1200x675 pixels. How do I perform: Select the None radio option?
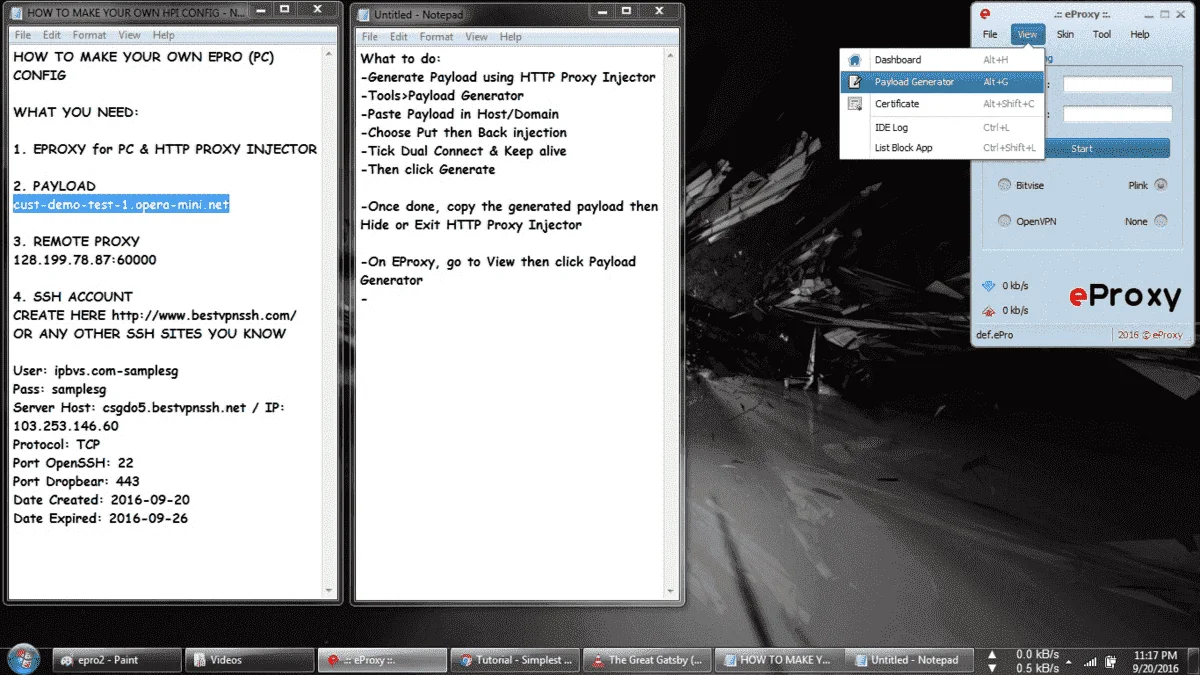1160,221
